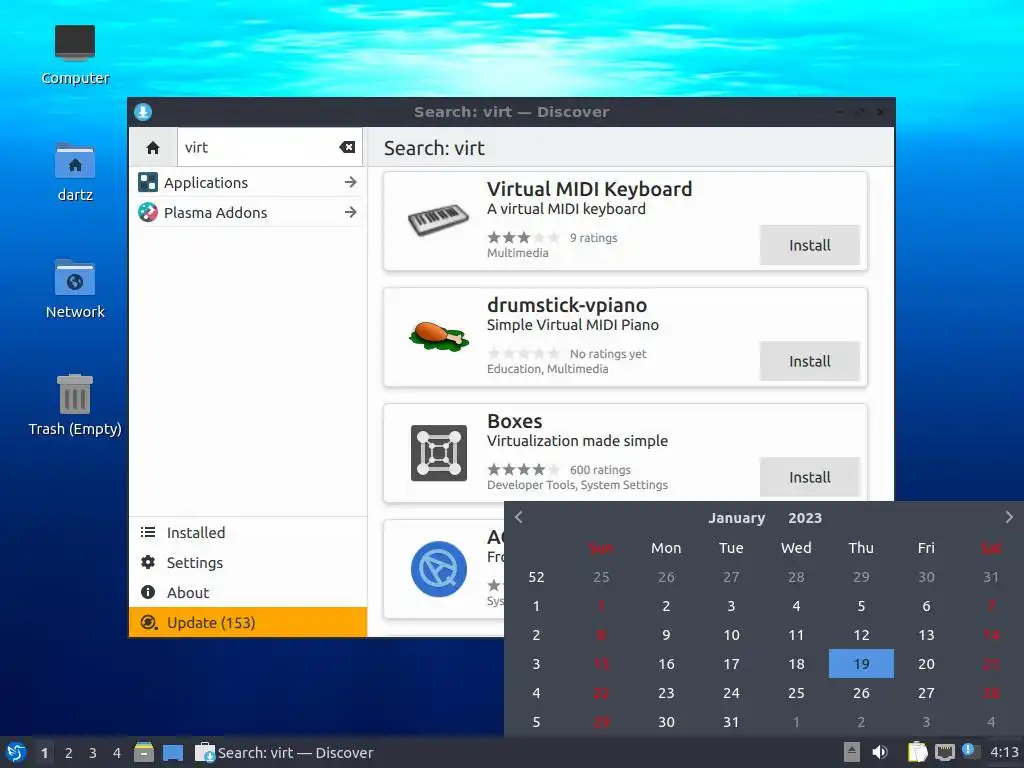Select the Discover taskbar entry
The height and width of the screenshot is (768, 1024).
point(285,752)
